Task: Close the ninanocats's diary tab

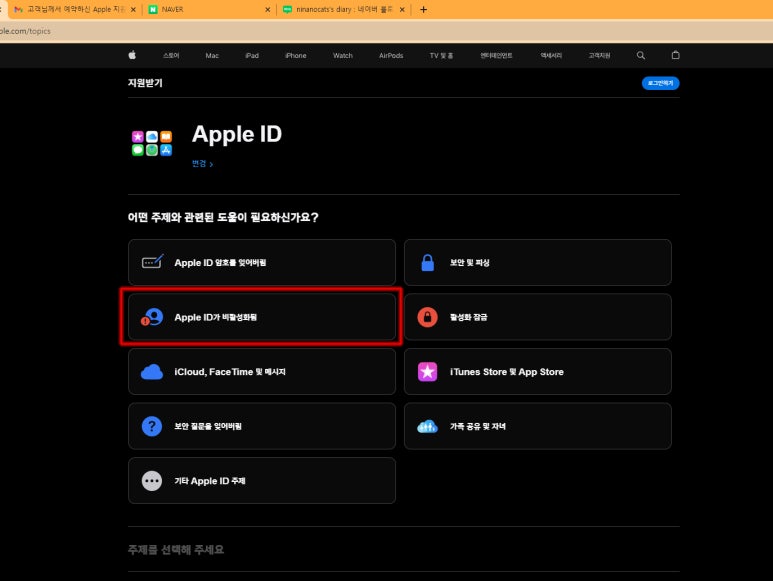Action: point(402,9)
